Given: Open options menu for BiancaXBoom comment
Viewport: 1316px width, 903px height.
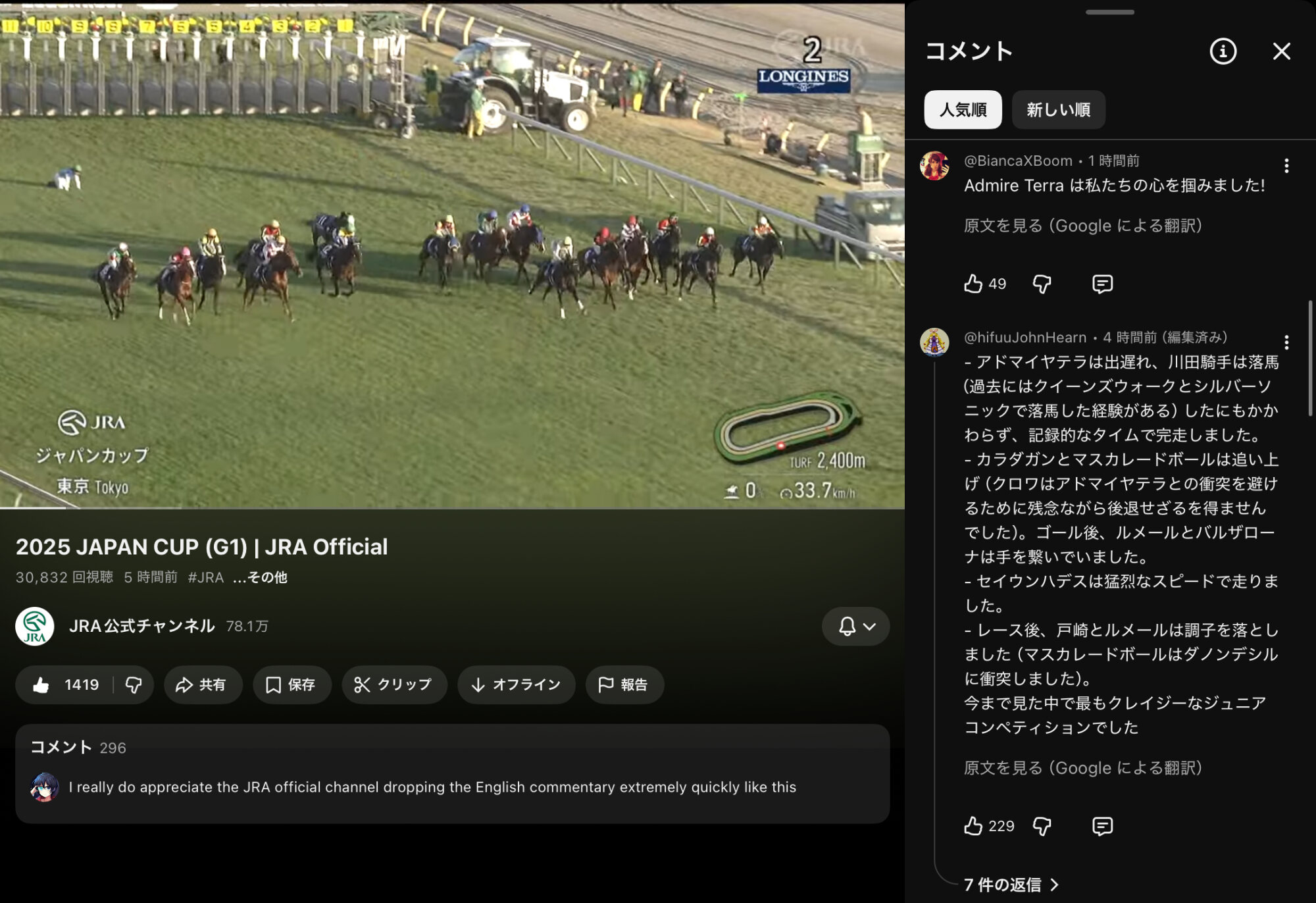Looking at the screenshot, I should 1286,166.
